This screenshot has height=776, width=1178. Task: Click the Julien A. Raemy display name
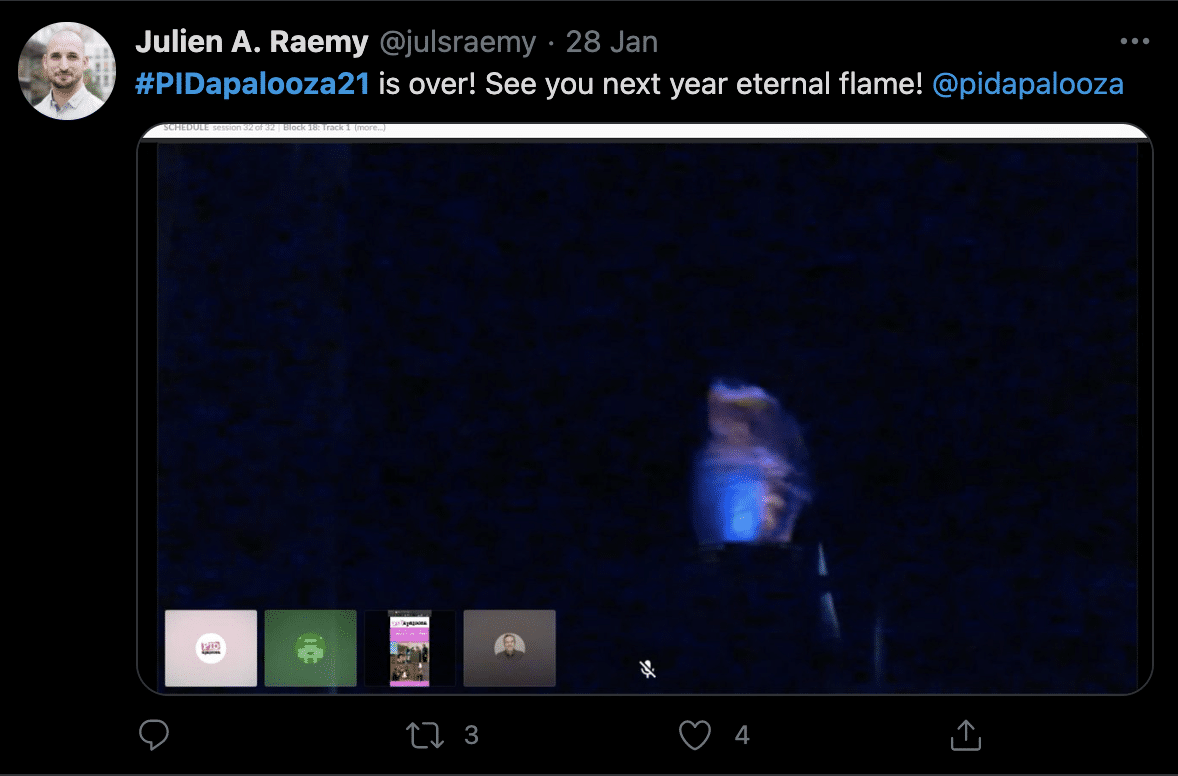coord(252,42)
